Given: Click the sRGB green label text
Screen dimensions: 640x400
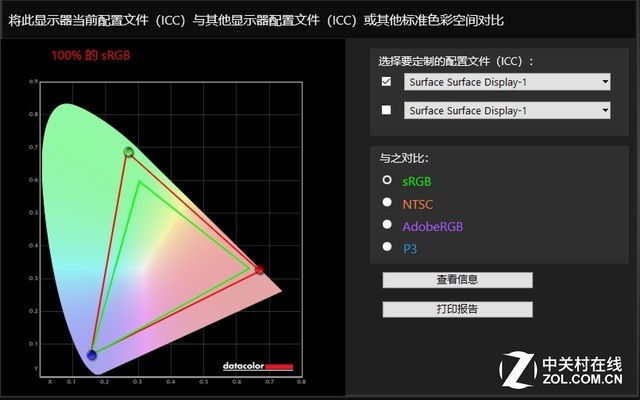Looking at the screenshot, I should pyautogui.click(x=417, y=182).
